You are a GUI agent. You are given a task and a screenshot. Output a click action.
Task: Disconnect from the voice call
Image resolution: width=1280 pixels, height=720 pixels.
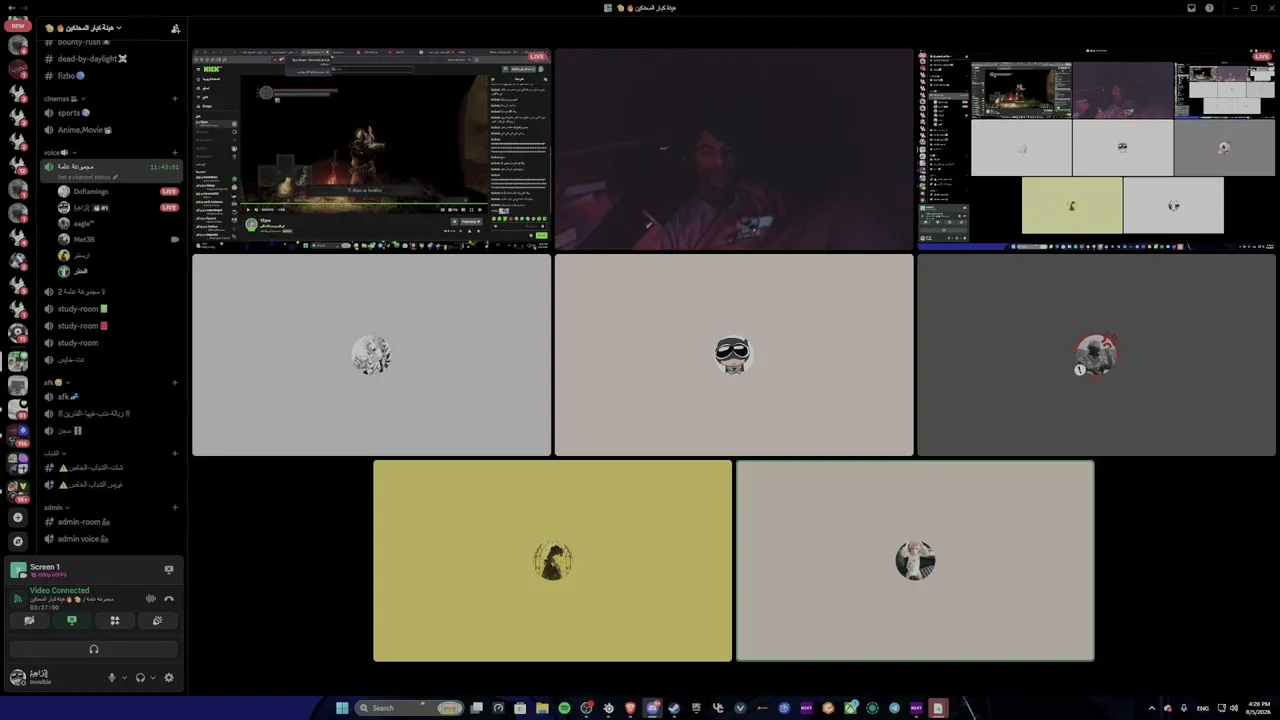(x=168, y=599)
